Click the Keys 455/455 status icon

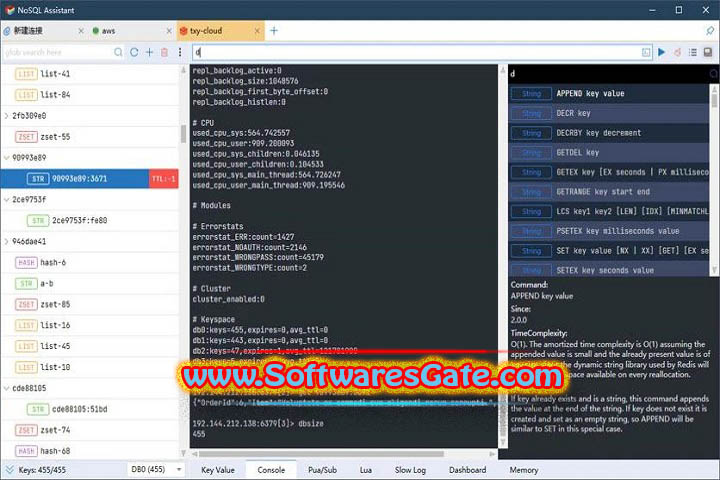coord(10,469)
